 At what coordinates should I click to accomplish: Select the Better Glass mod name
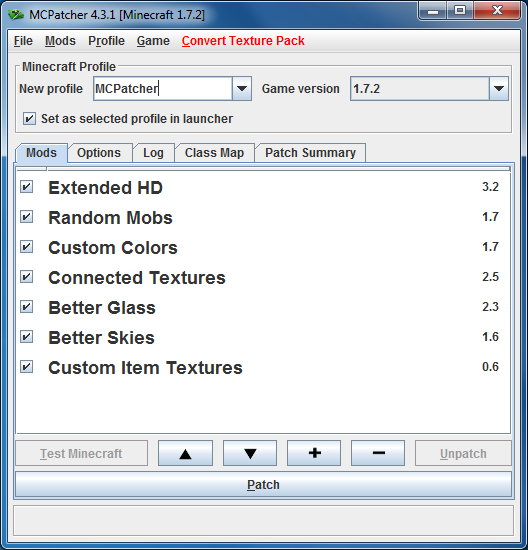click(102, 308)
